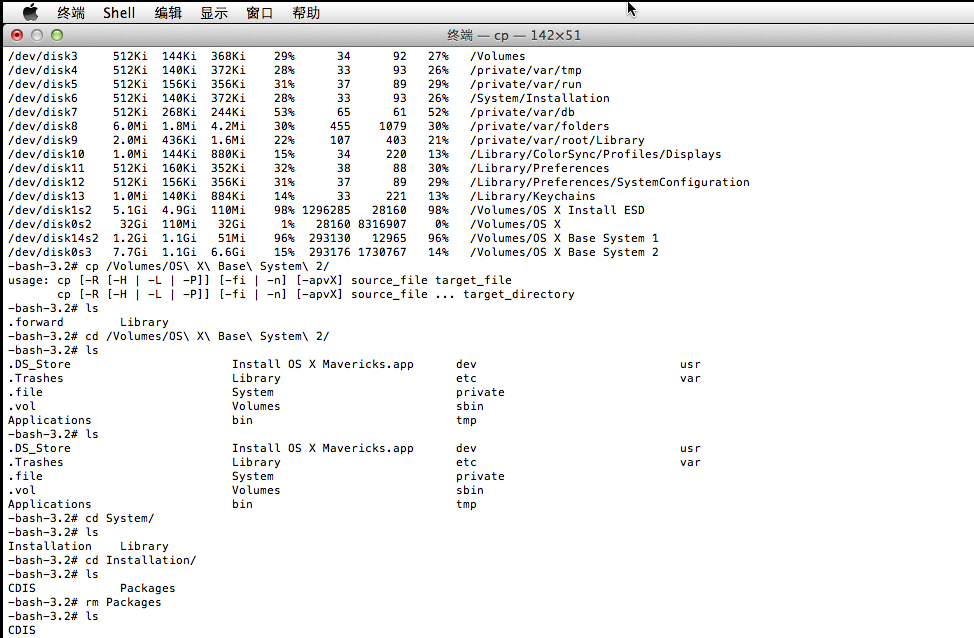
Task: Click the second 'var' directory entry
Action: pos(690,462)
